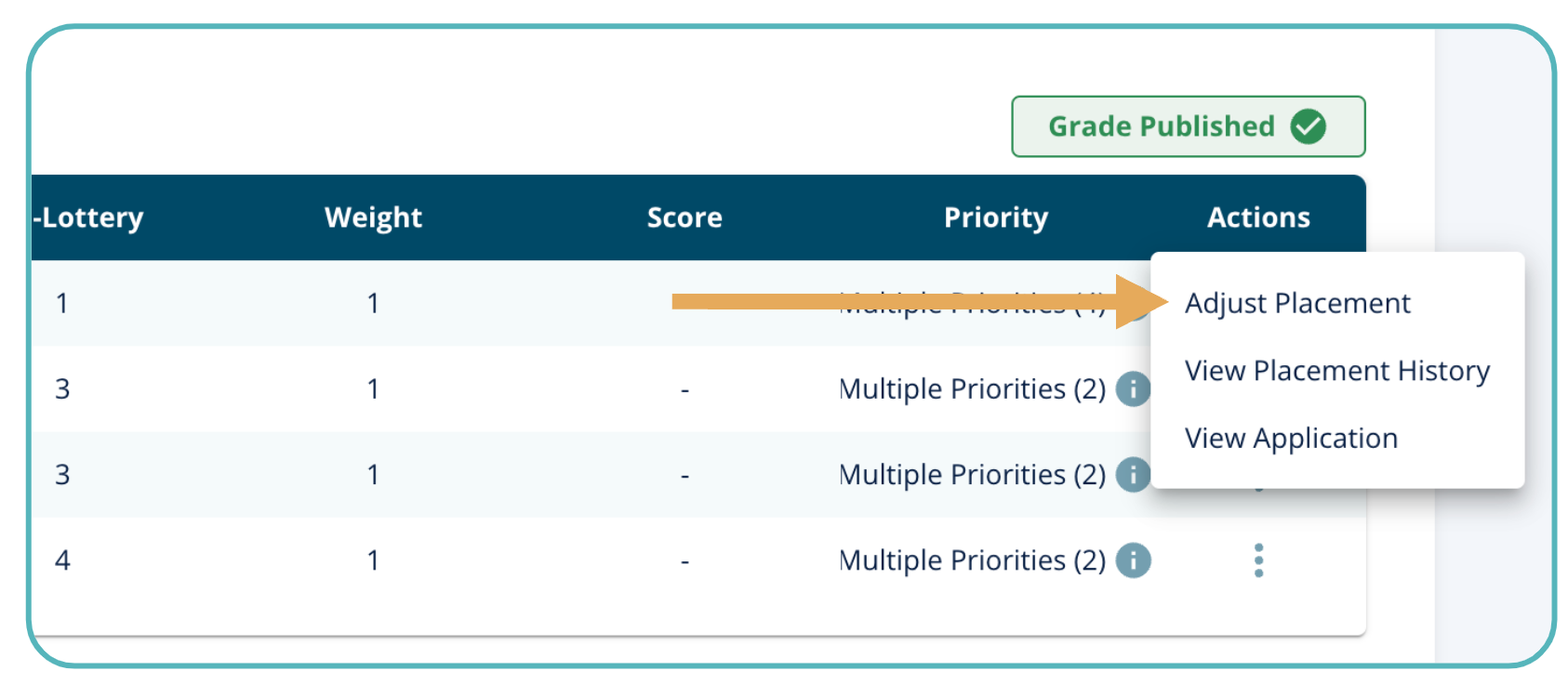Viewport: 1568px width, 684px height.
Task: Click the Weight column header
Action: click(x=373, y=217)
